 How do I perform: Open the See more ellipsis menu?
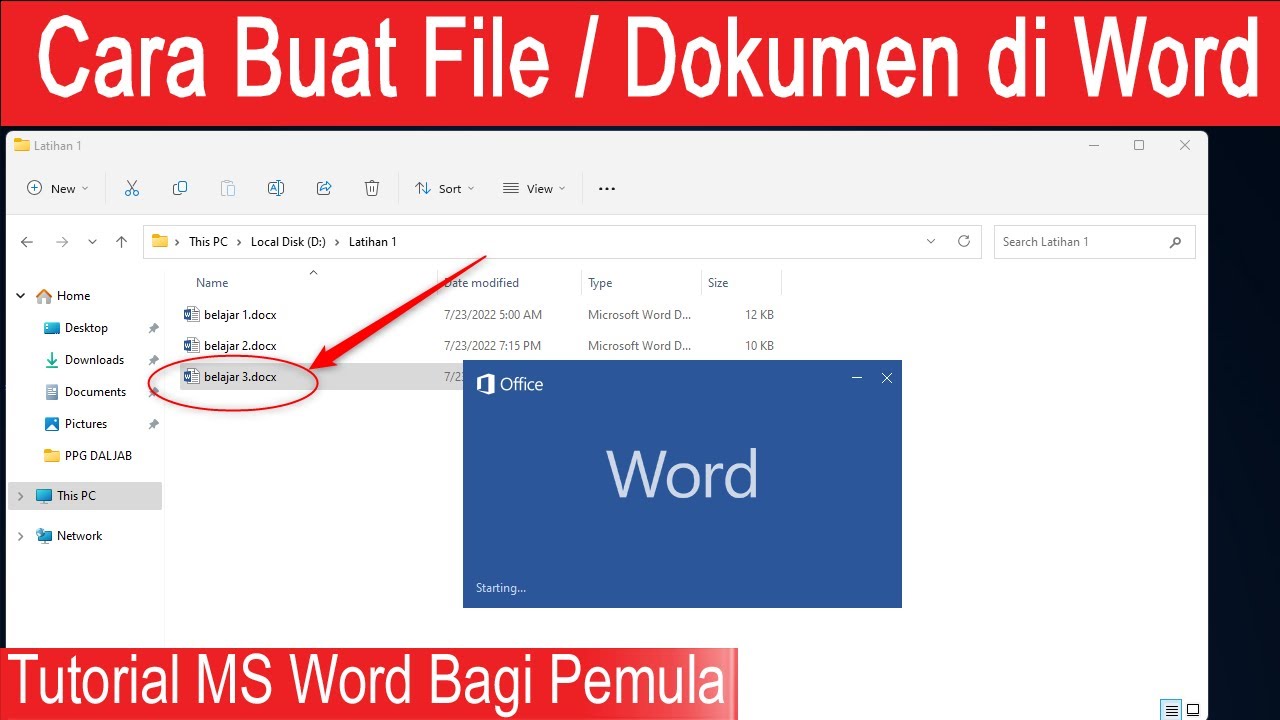coord(607,188)
